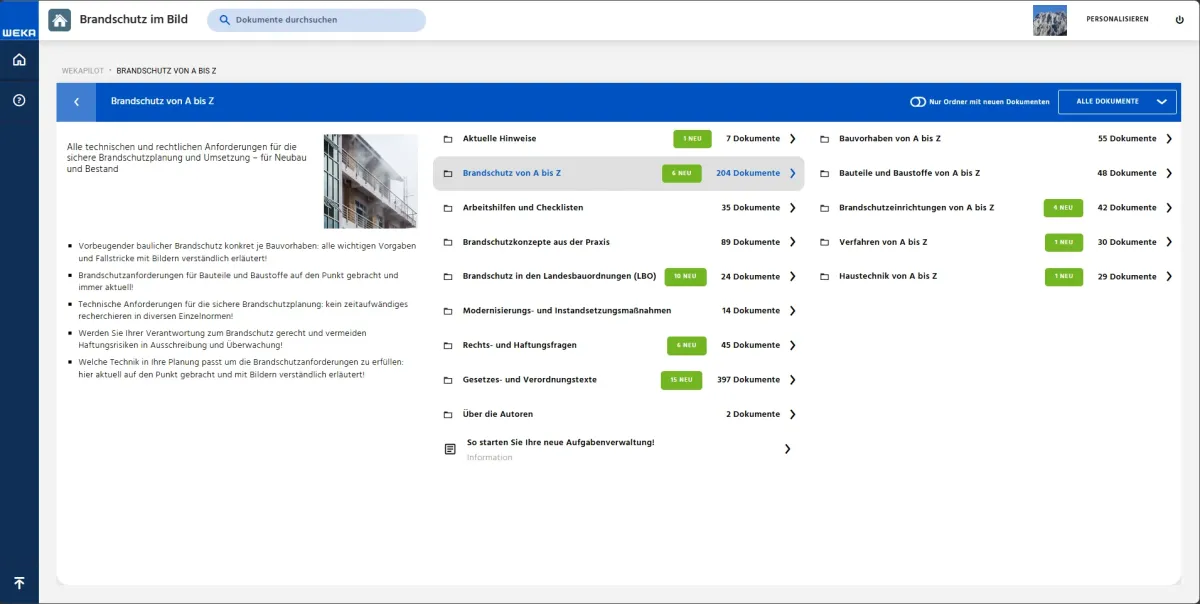Screen dimensions: 1200x604
Task: Click the folder icon for Aktuelle Hinweise
Action: click(x=448, y=139)
